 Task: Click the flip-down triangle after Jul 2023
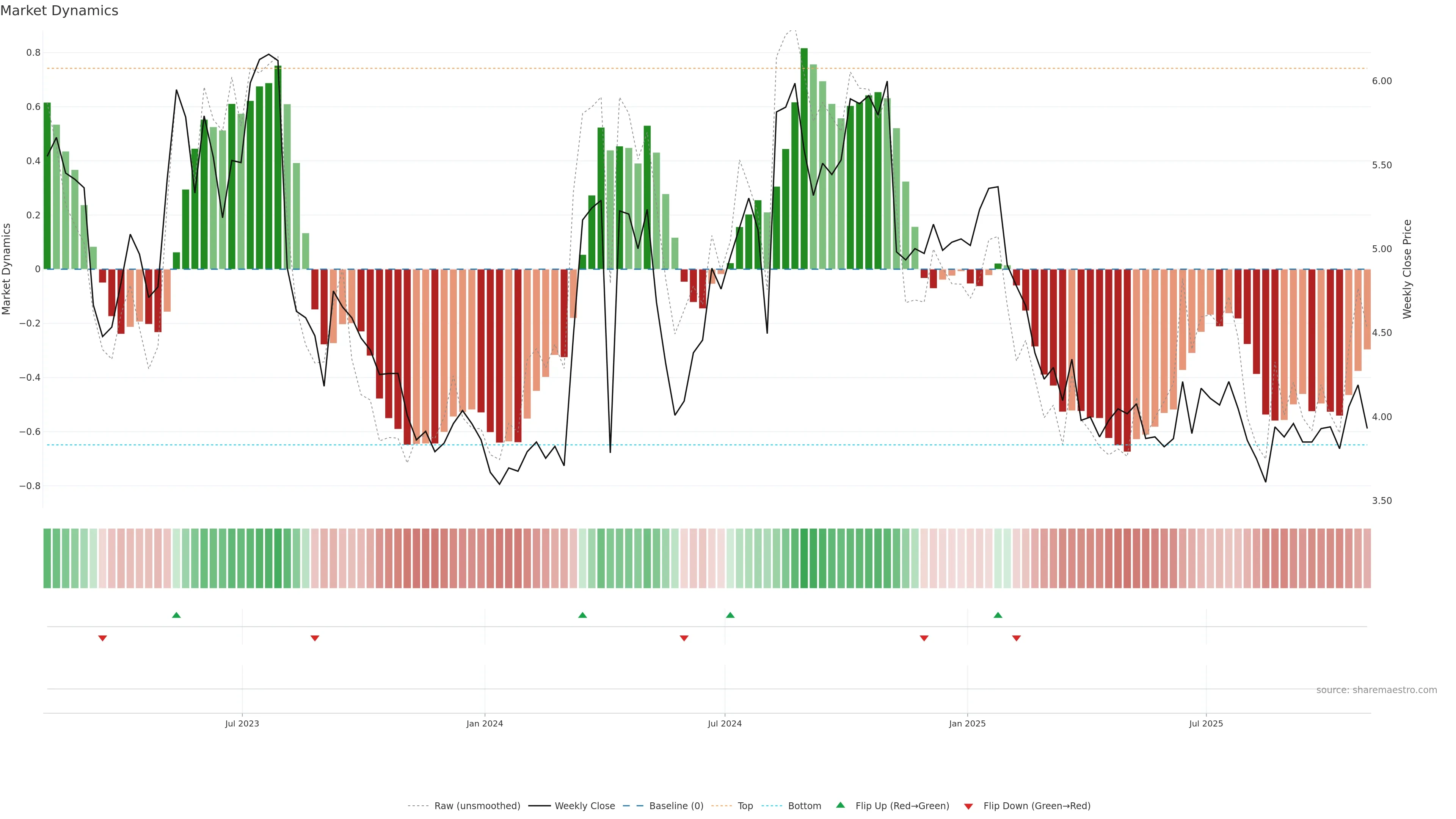315,638
